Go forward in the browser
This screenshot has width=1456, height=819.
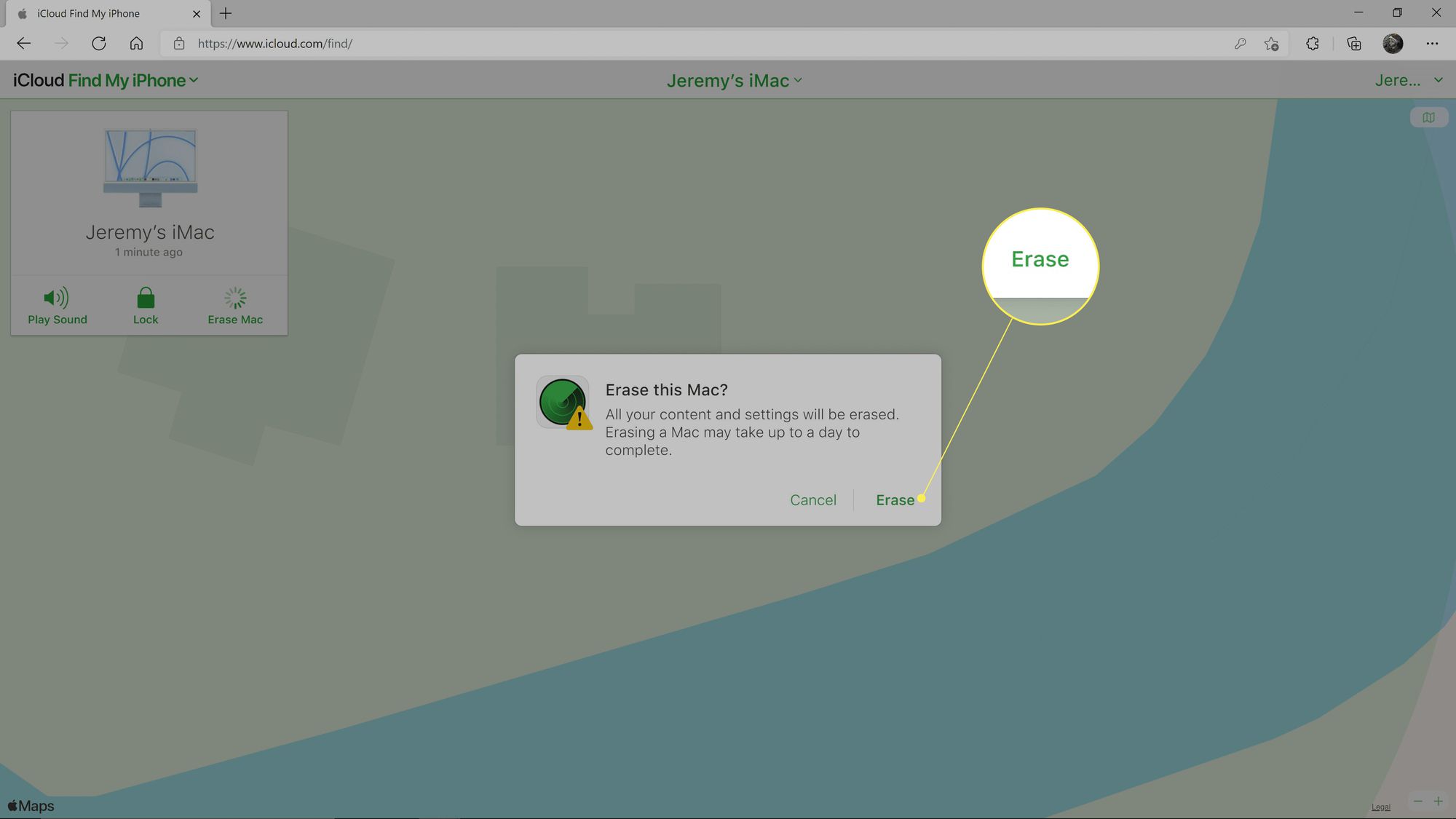61,44
